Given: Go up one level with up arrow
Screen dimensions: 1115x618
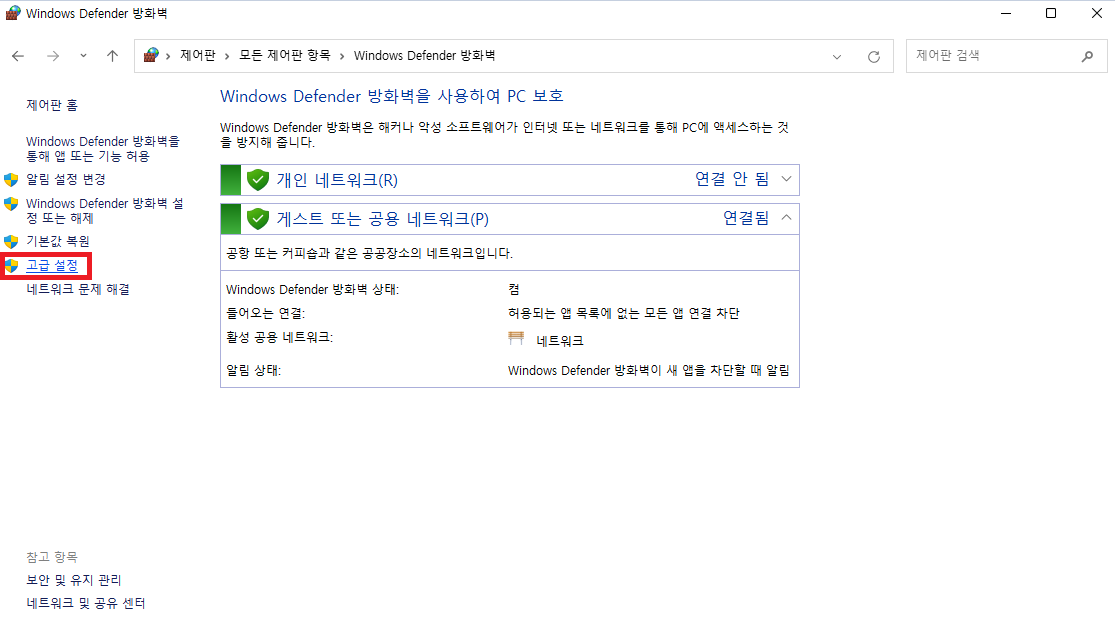Looking at the screenshot, I should (x=112, y=56).
